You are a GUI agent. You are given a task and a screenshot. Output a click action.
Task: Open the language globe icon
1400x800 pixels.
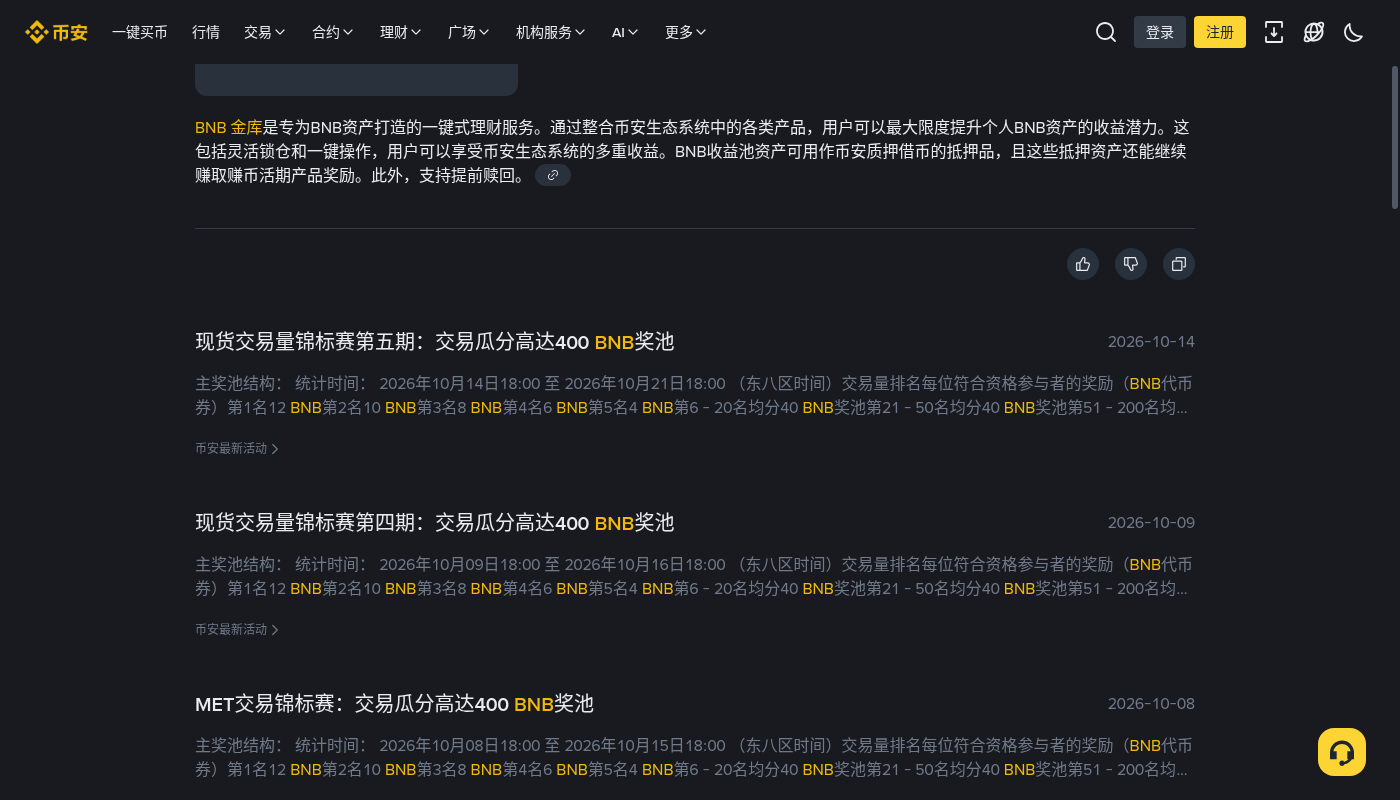tap(1314, 32)
